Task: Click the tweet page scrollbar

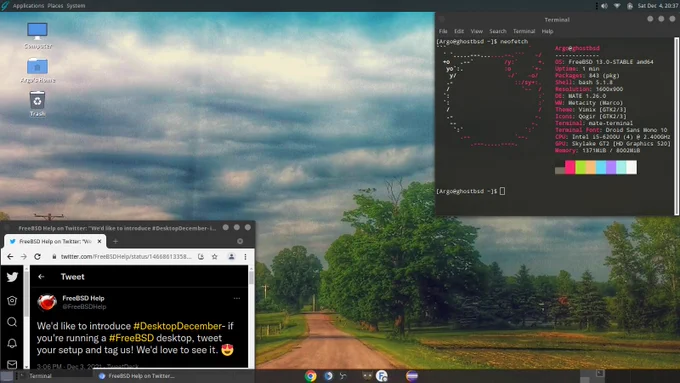Action: point(251,317)
